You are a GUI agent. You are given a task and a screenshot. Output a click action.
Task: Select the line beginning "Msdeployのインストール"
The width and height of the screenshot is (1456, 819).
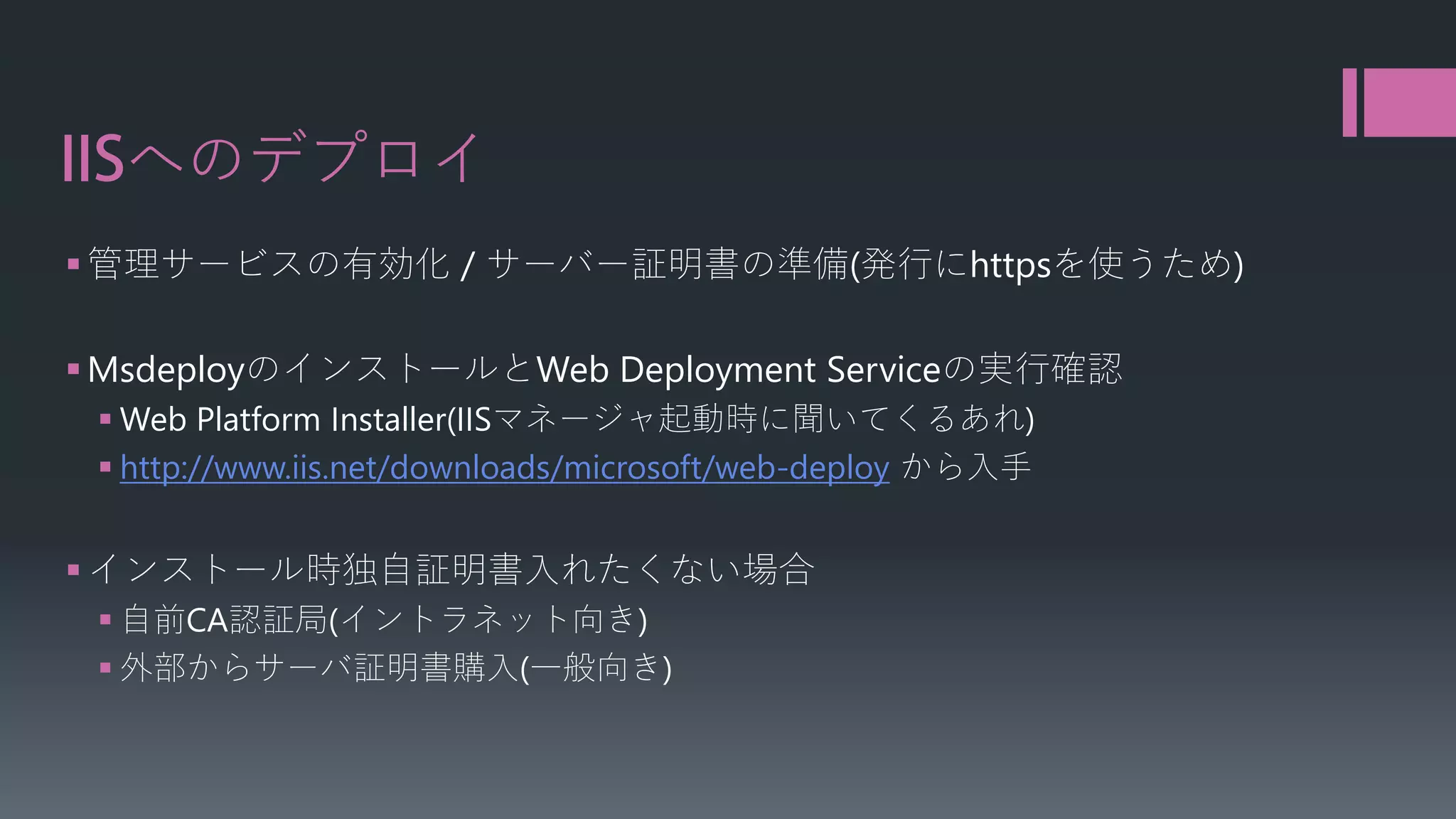click(x=605, y=369)
